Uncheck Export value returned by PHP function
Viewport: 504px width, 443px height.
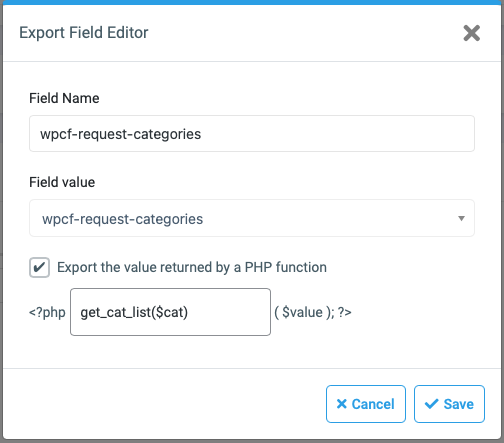click(x=39, y=267)
